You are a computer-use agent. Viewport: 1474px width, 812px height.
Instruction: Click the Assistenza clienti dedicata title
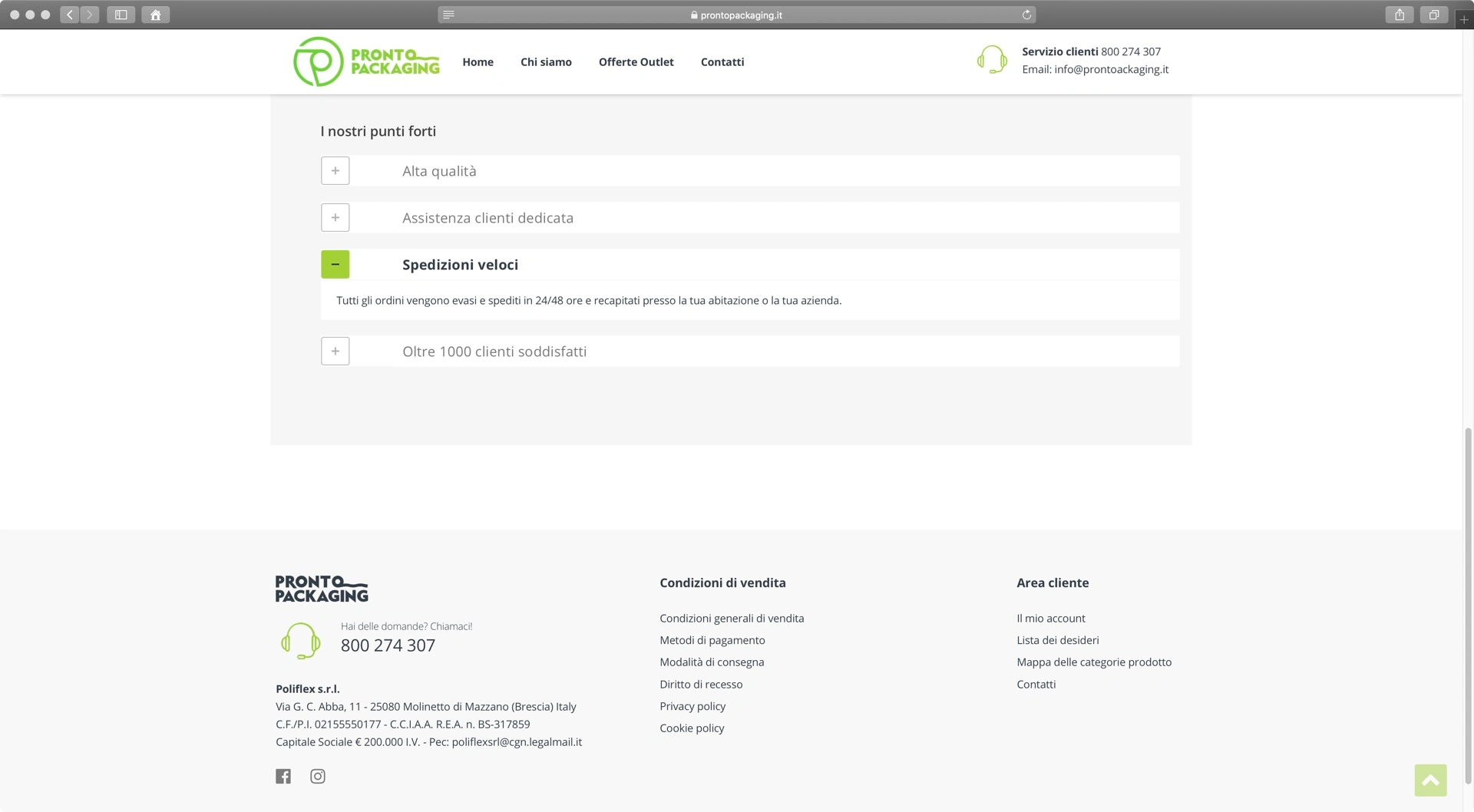tap(487, 218)
